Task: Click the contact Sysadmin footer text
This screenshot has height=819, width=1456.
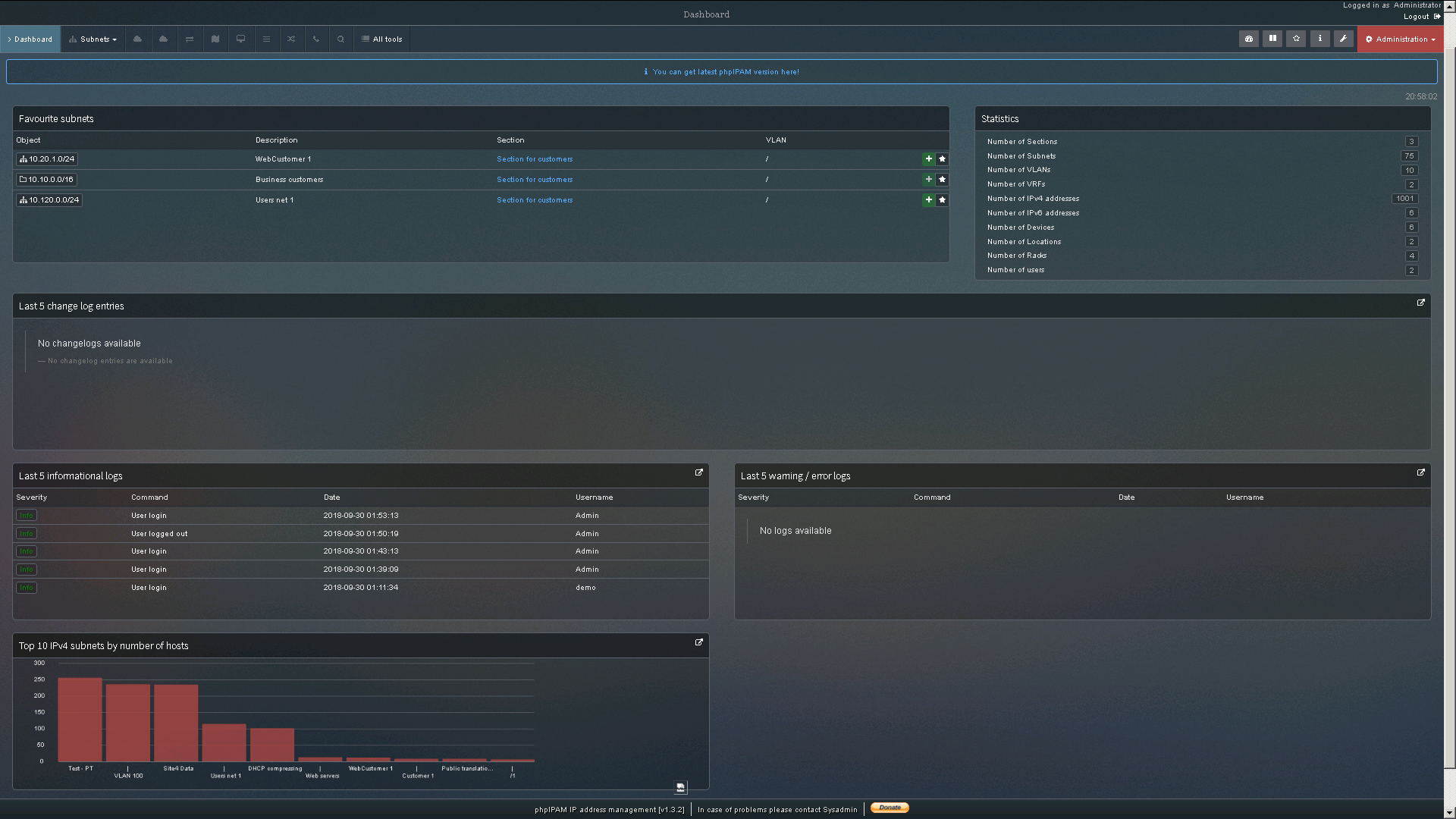Action: [777, 810]
